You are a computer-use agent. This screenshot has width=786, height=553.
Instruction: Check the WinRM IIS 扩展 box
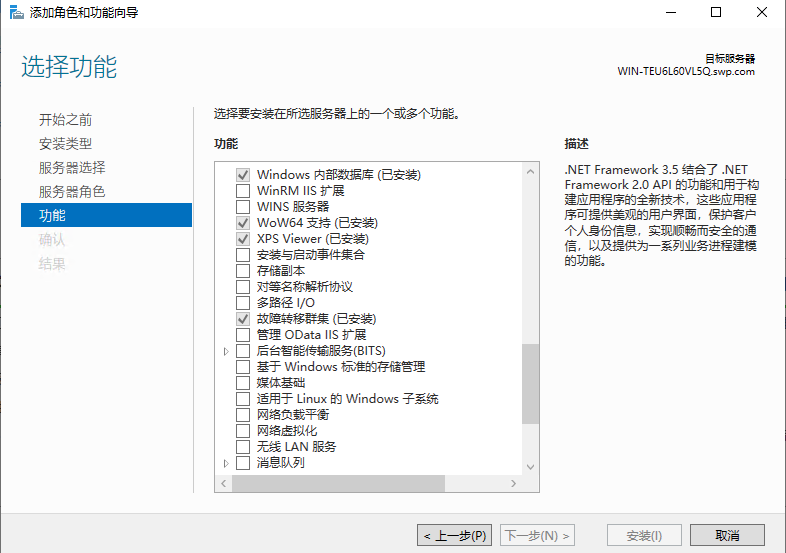[x=243, y=191]
